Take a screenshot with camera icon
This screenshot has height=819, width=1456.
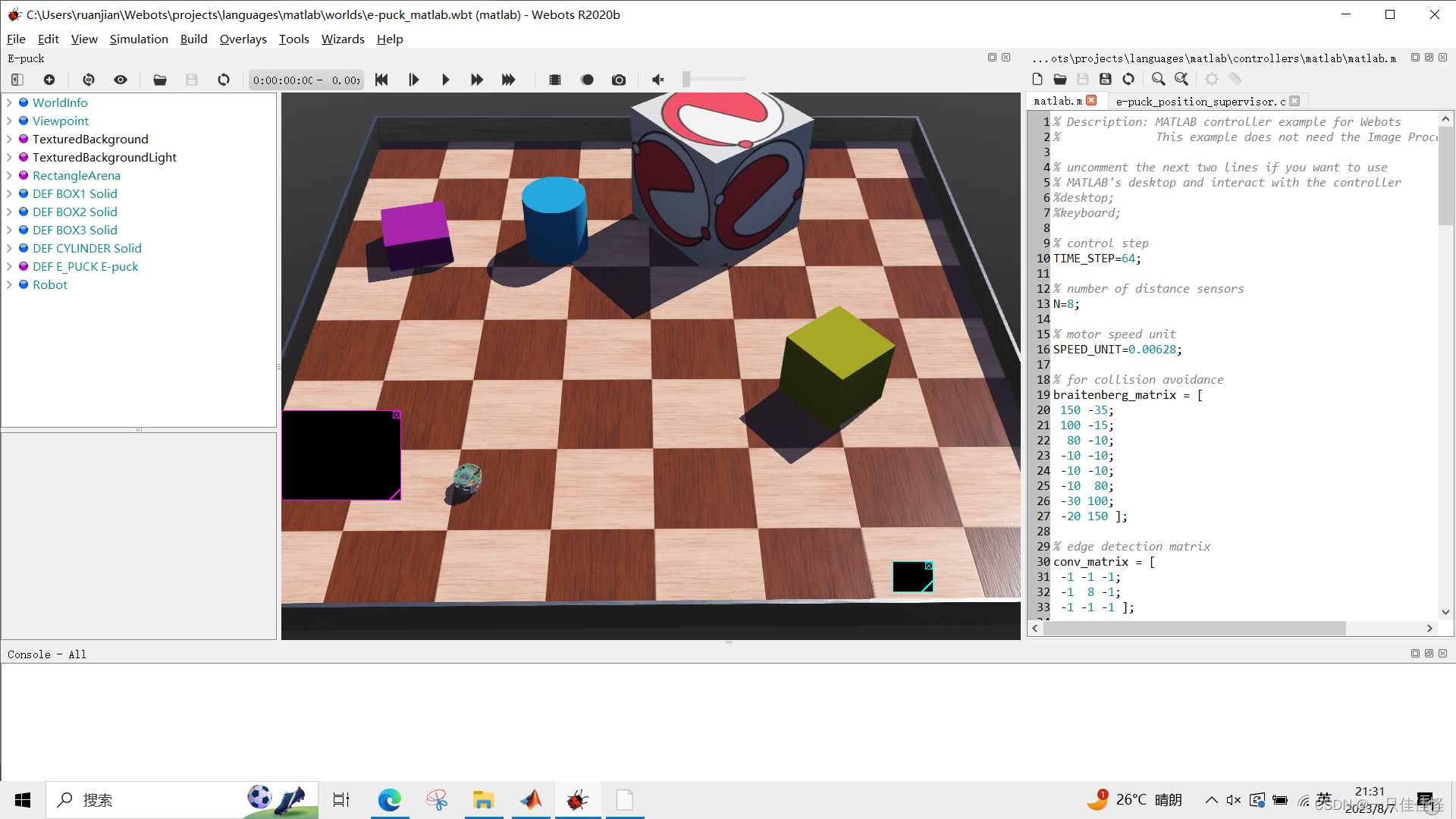[619, 80]
